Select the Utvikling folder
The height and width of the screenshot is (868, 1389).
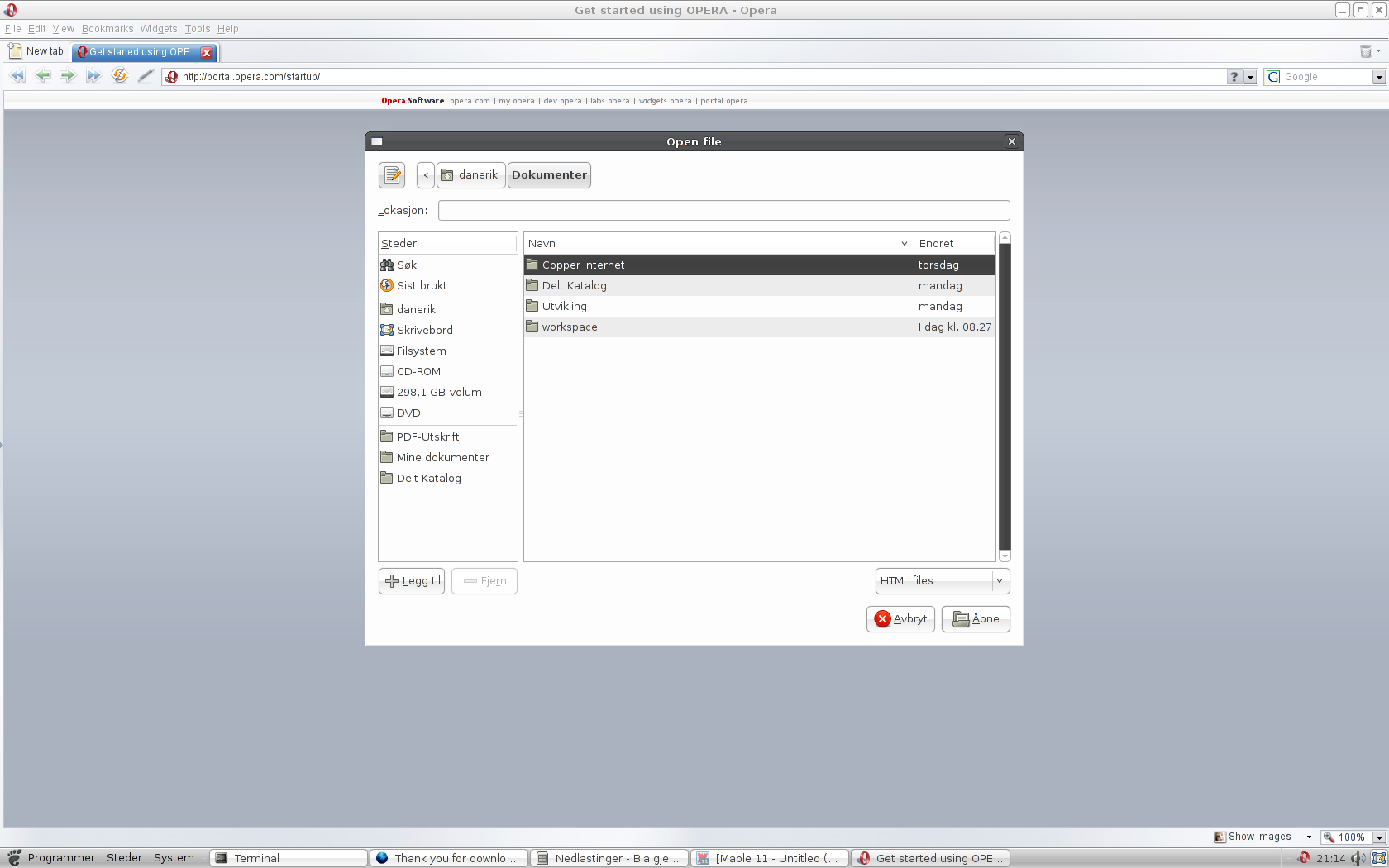click(760, 306)
